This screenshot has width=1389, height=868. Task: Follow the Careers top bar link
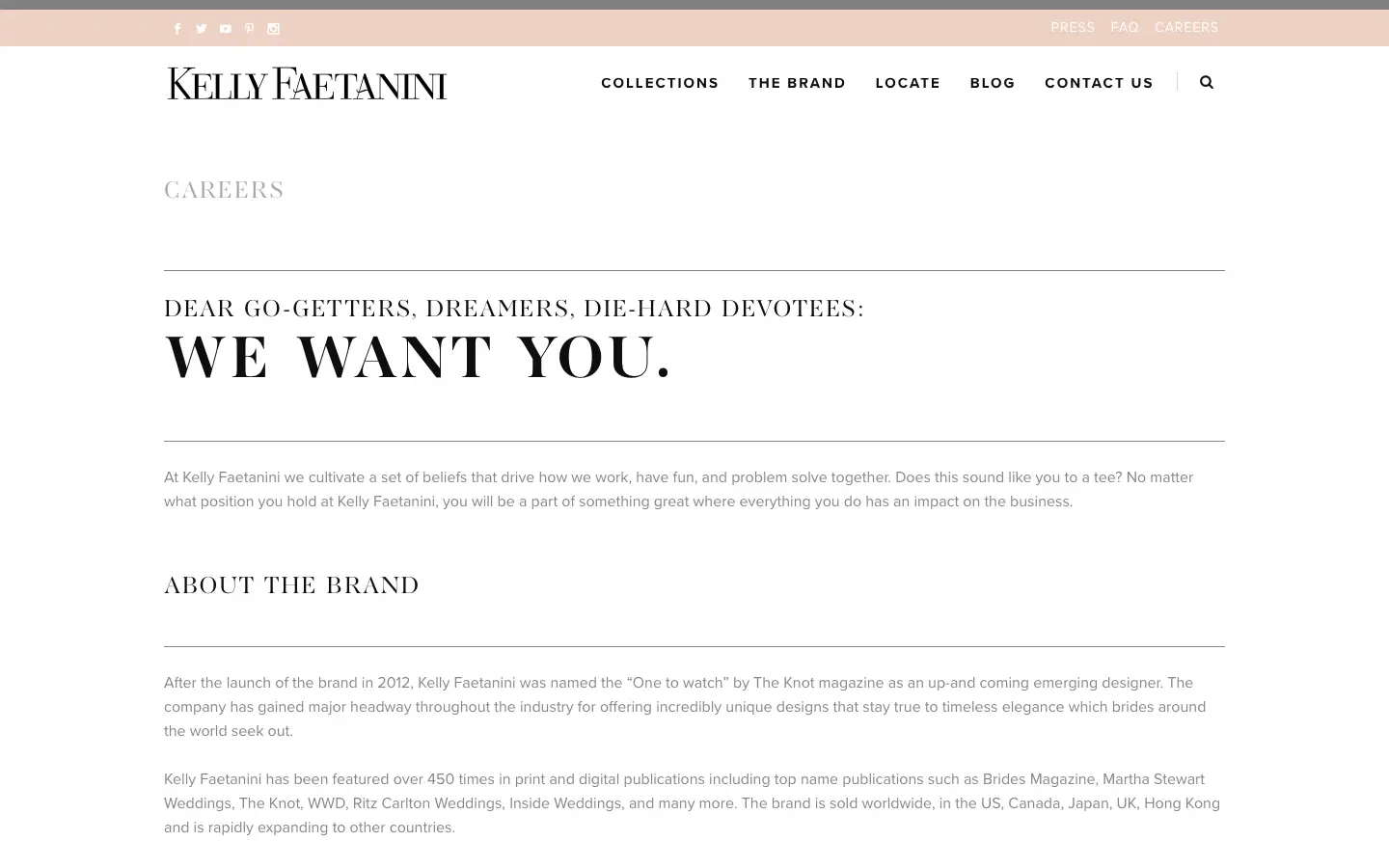tap(1186, 28)
